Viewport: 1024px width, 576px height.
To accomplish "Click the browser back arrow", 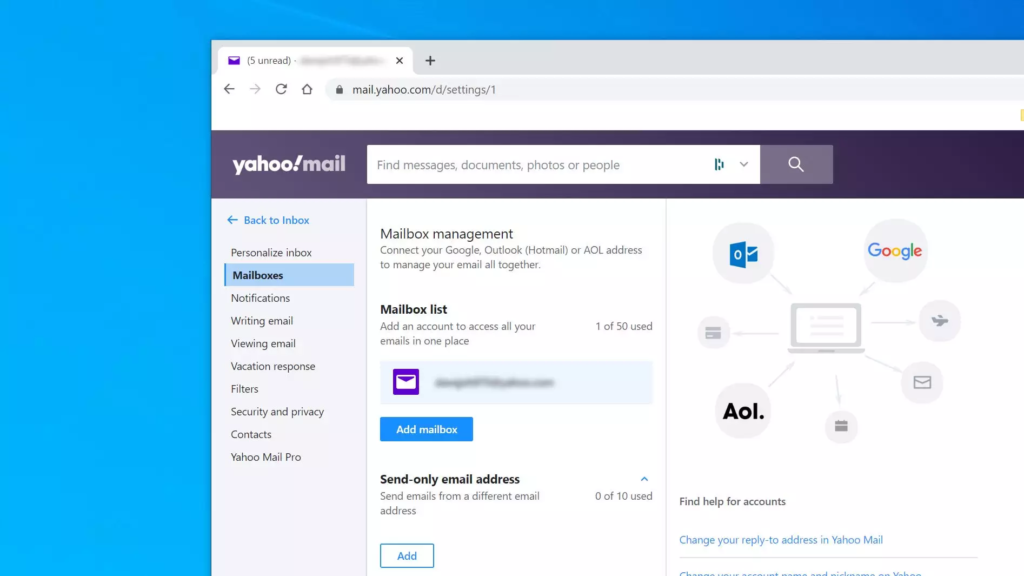I will click(229, 89).
